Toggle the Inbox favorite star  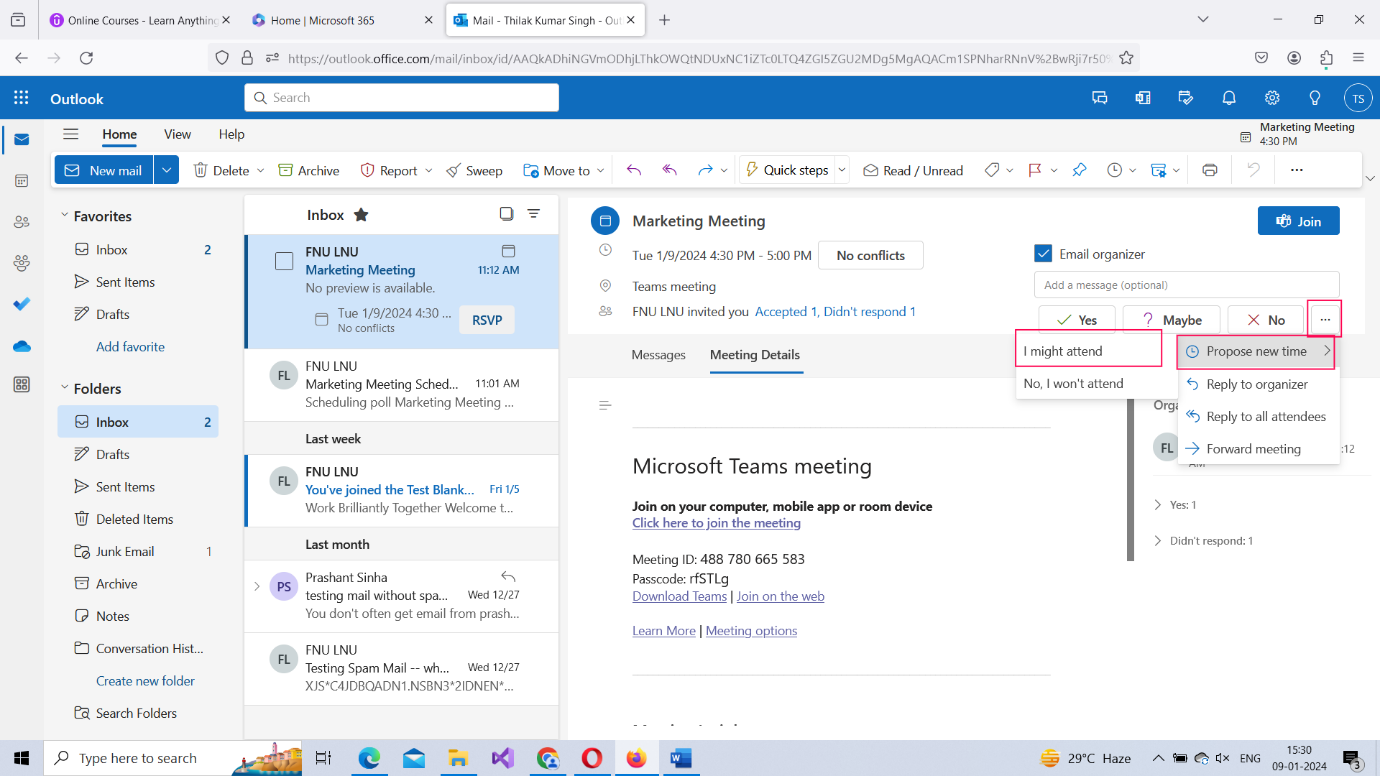361,215
